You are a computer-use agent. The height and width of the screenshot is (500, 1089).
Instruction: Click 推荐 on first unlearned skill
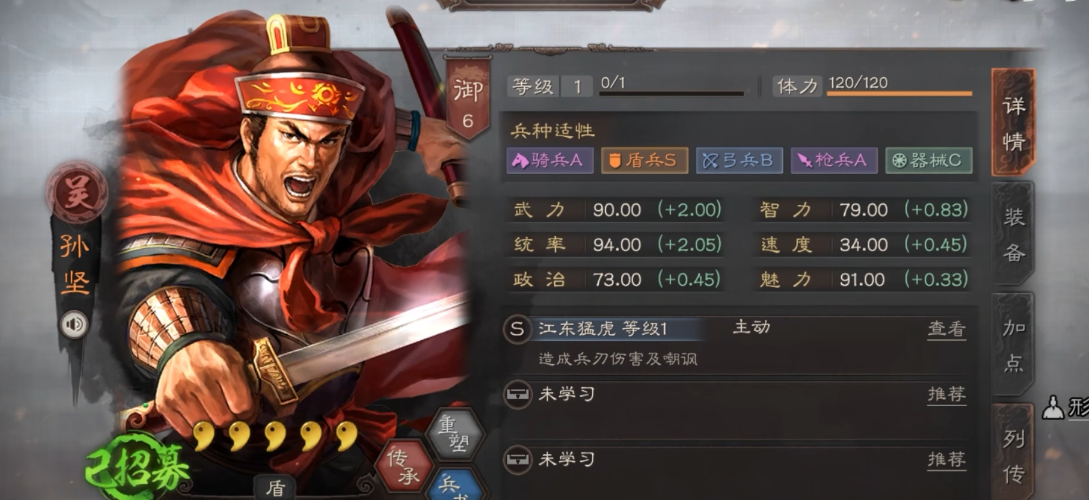947,394
